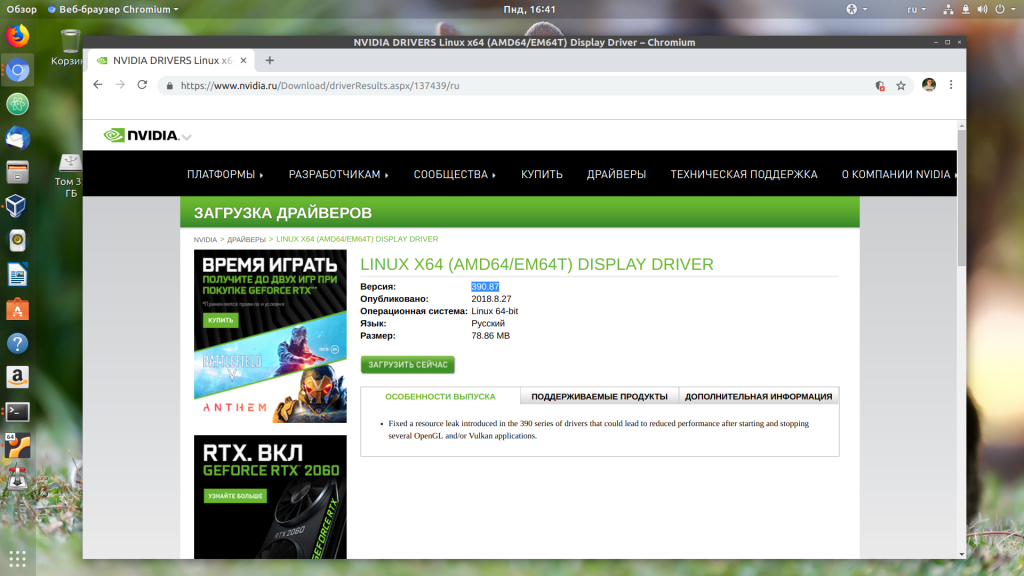The image size is (1024, 576).
Task: Open the Terminal from the dock
Action: click(x=17, y=411)
